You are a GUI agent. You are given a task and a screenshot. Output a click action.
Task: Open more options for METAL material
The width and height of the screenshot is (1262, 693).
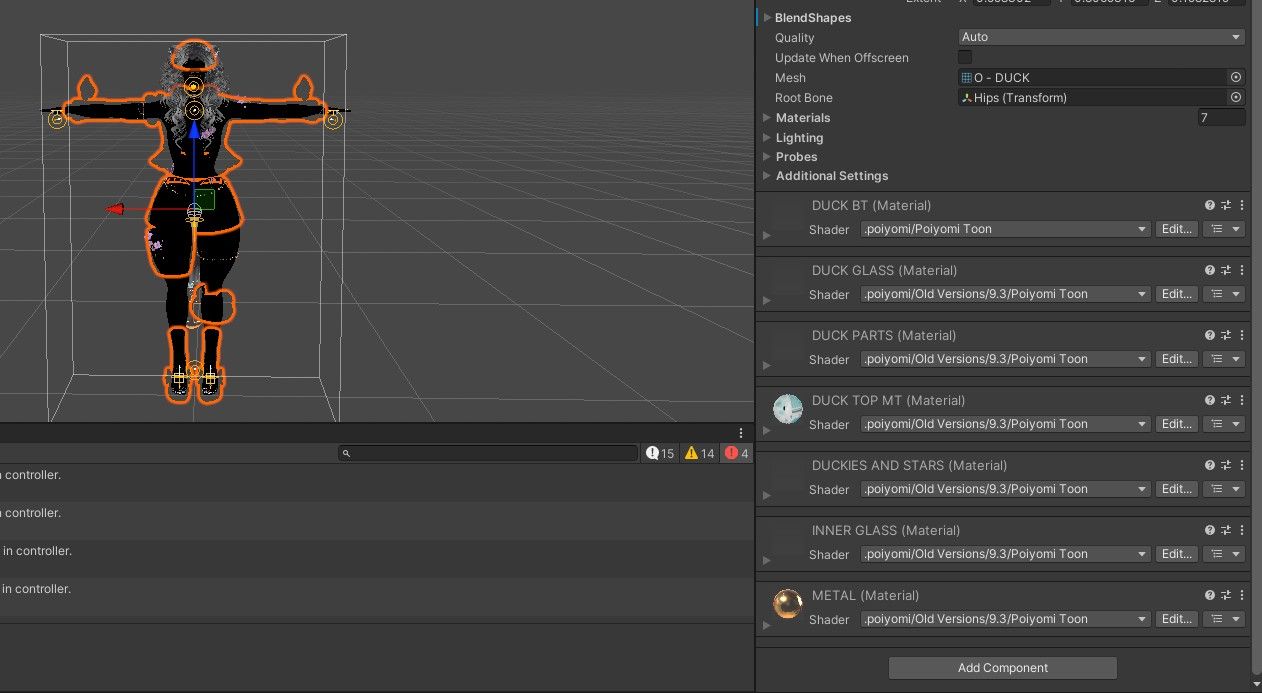click(1241, 595)
